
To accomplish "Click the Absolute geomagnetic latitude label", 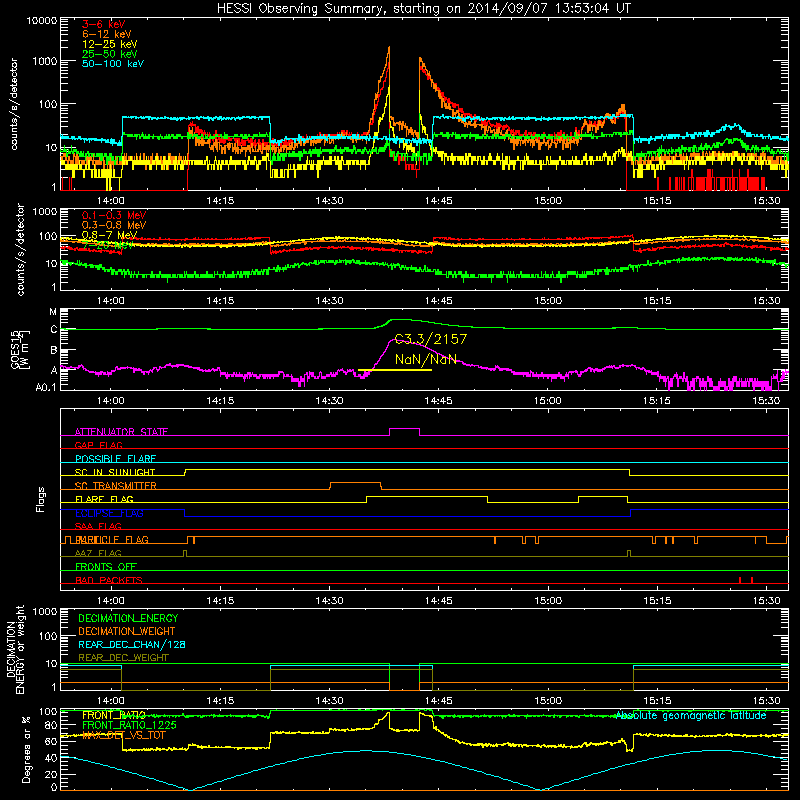I will click(691, 716).
